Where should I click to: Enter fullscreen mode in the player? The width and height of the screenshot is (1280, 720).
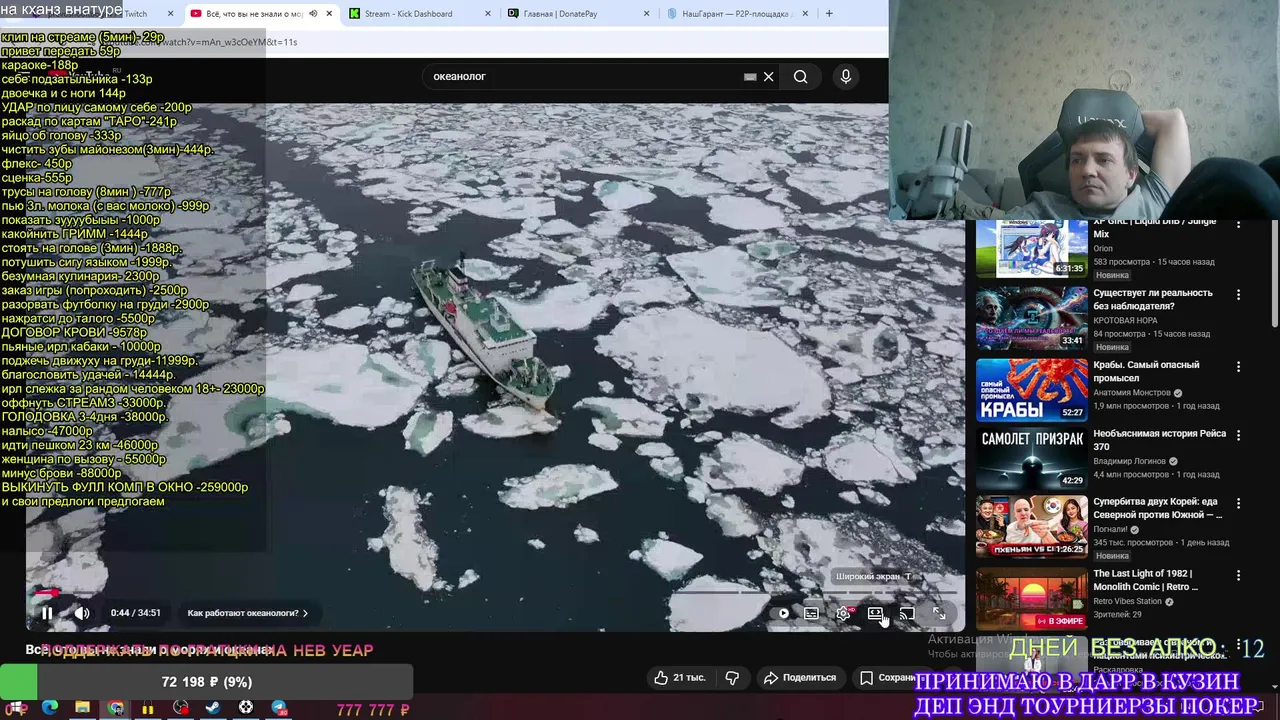tap(939, 613)
